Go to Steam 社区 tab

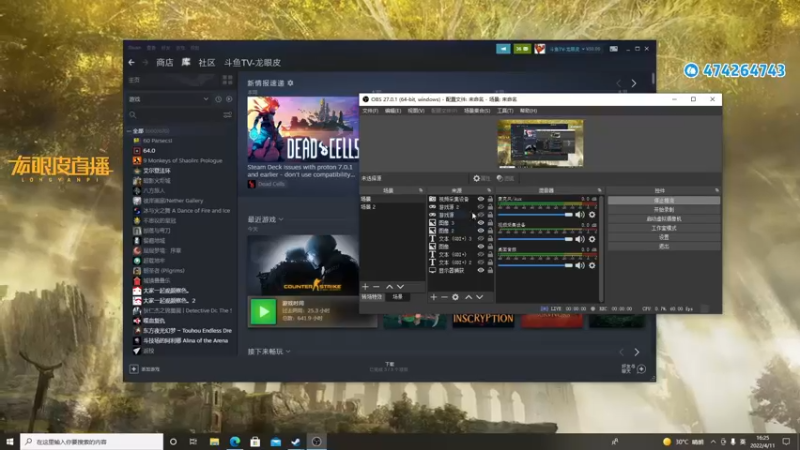click(x=207, y=62)
